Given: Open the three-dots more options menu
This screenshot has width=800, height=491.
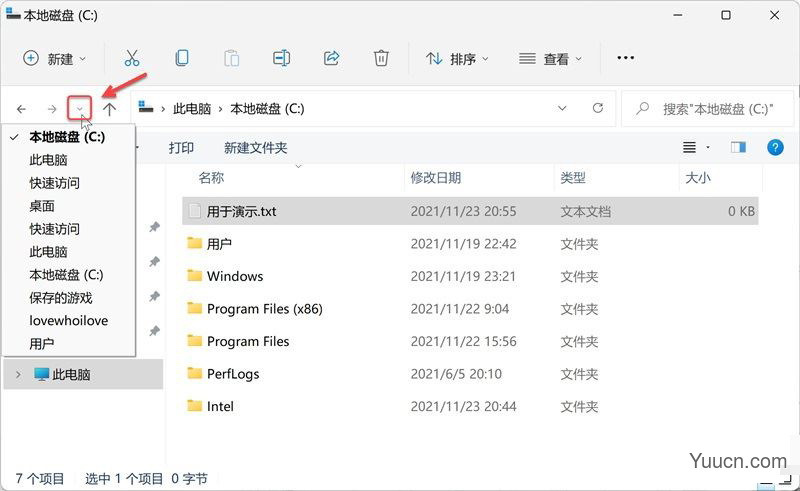Looking at the screenshot, I should 626,58.
